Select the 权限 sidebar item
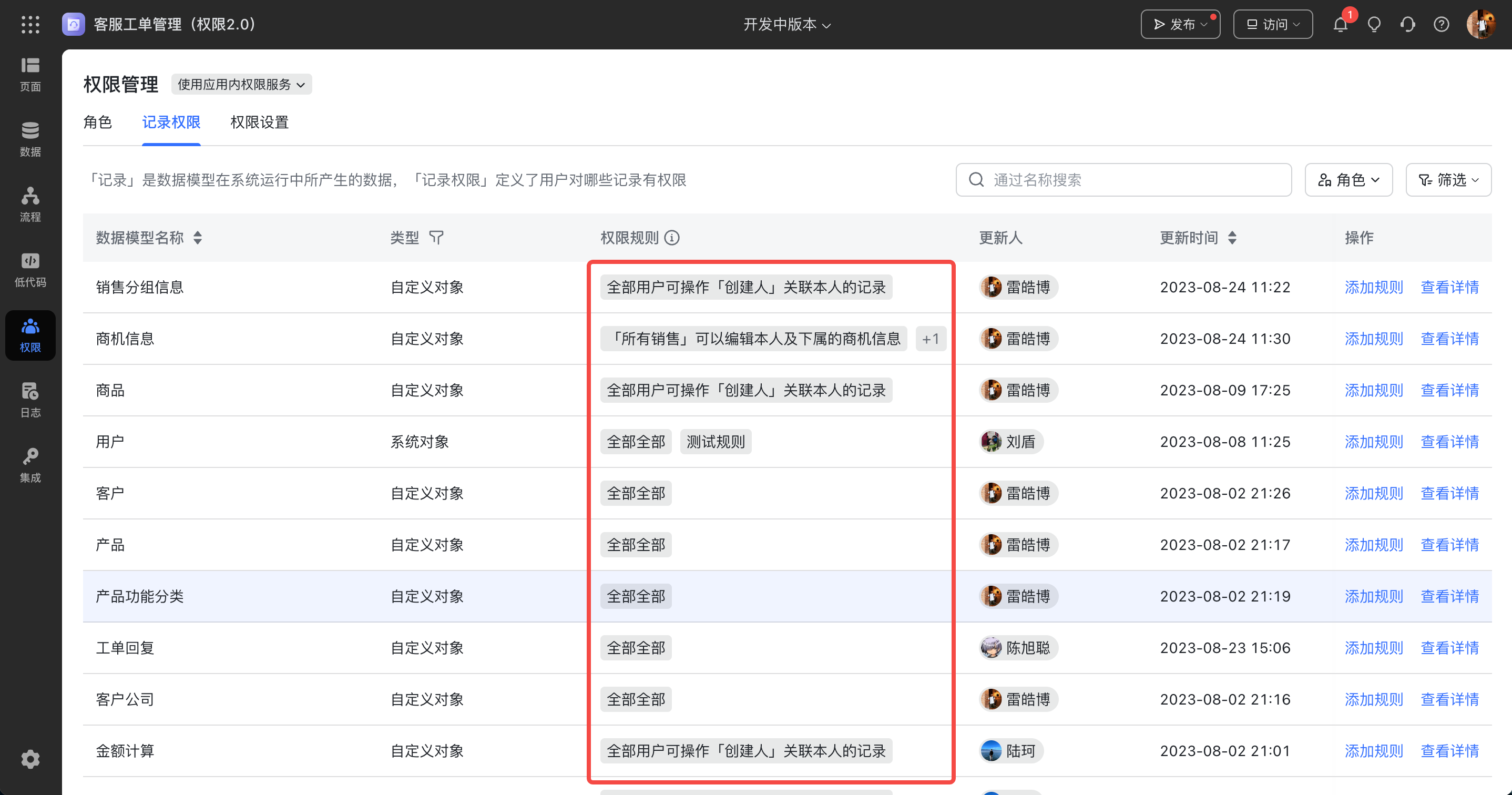The image size is (1512, 795). pos(30,335)
